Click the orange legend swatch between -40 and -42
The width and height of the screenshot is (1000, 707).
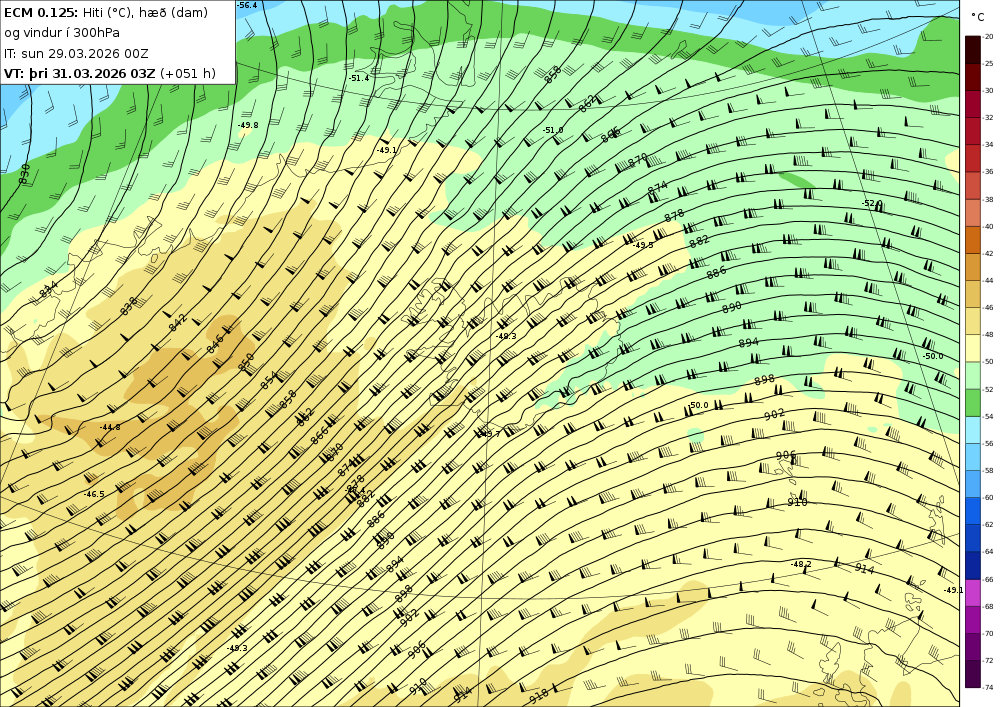(973, 240)
